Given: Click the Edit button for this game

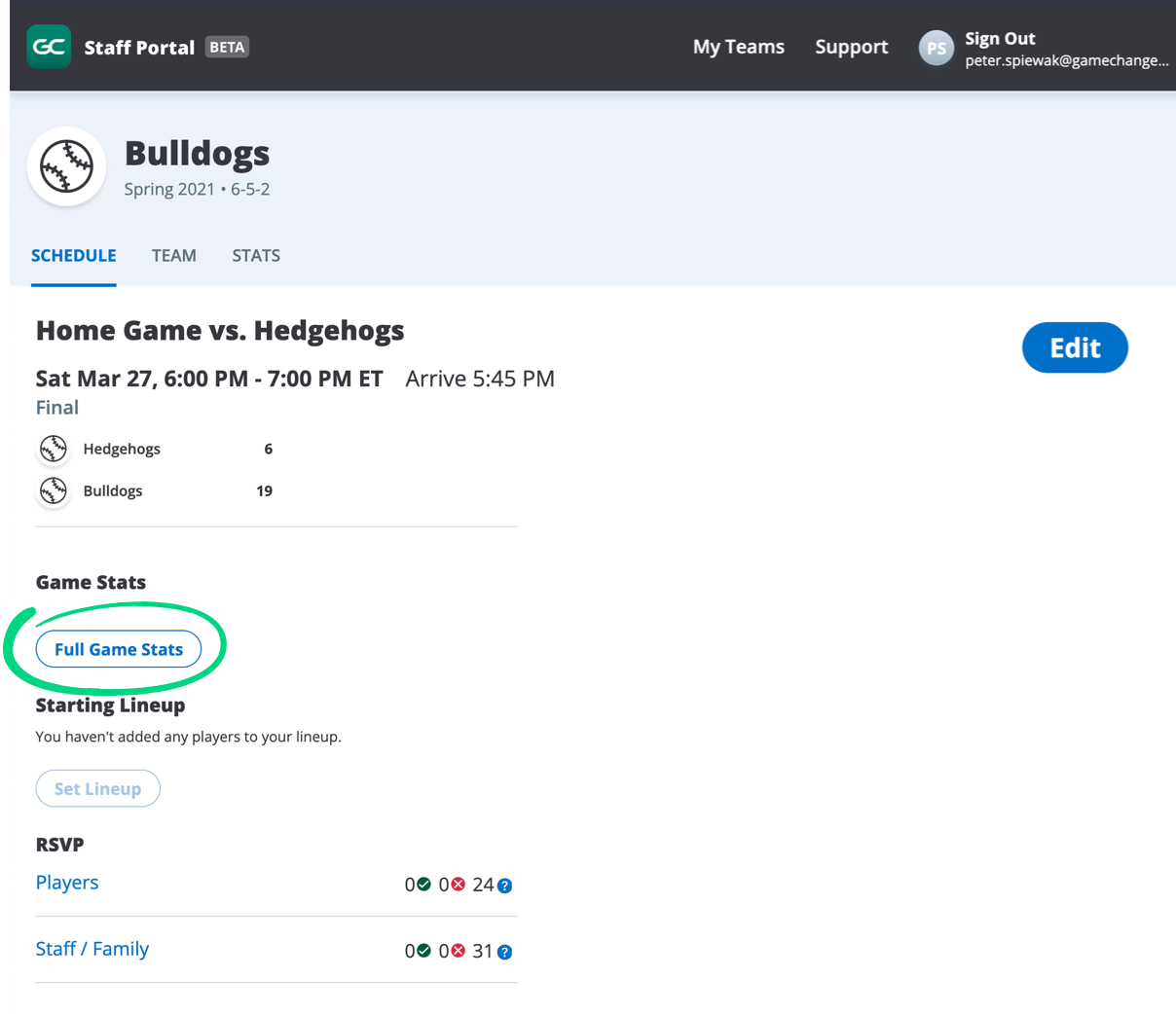Looking at the screenshot, I should pyautogui.click(x=1075, y=347).
